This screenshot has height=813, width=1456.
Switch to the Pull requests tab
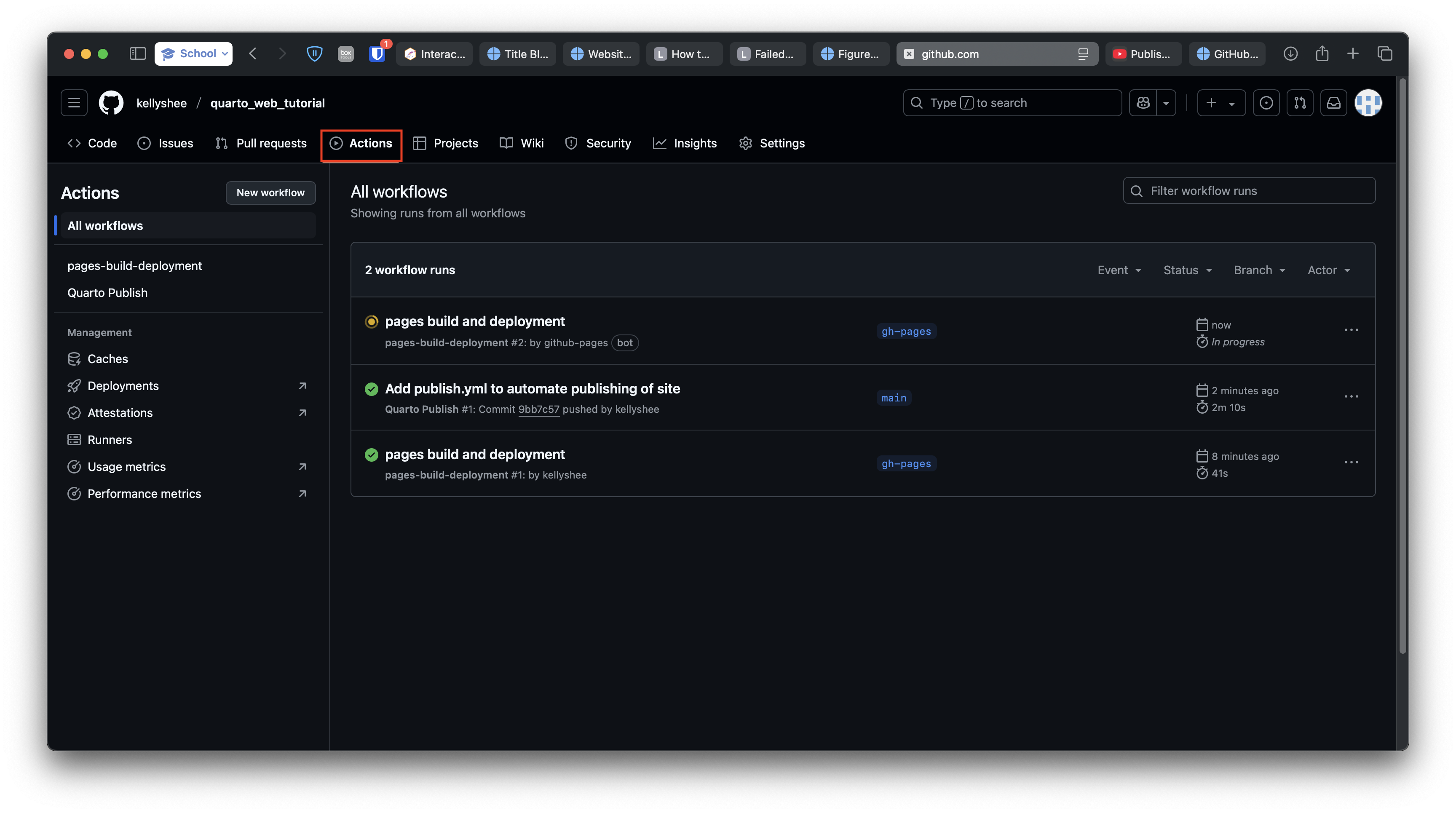coord(260,144)
